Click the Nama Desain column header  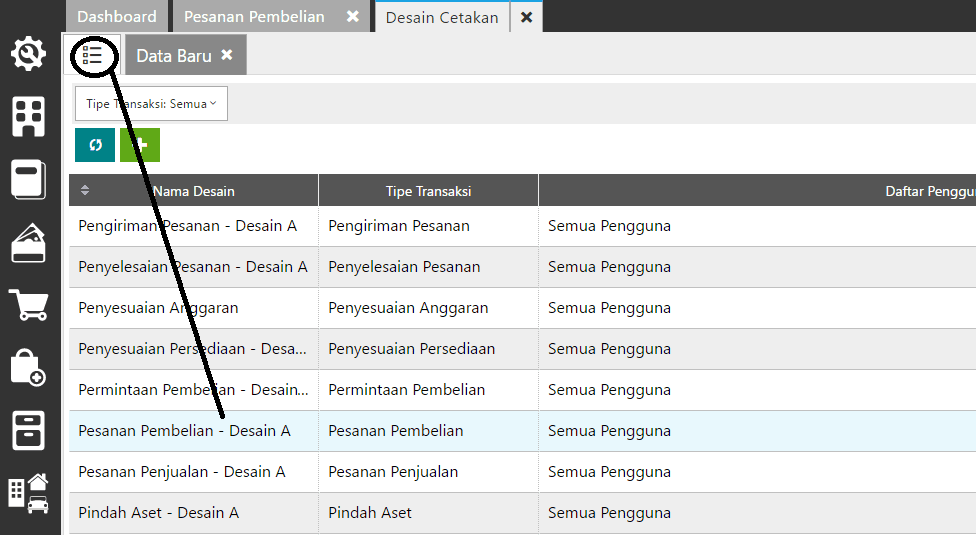[194, 190]
